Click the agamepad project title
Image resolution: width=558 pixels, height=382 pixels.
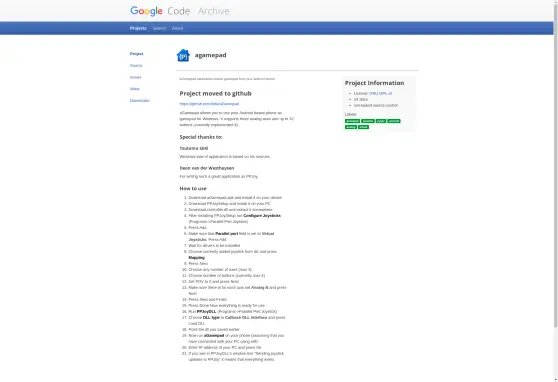(210, 55)
